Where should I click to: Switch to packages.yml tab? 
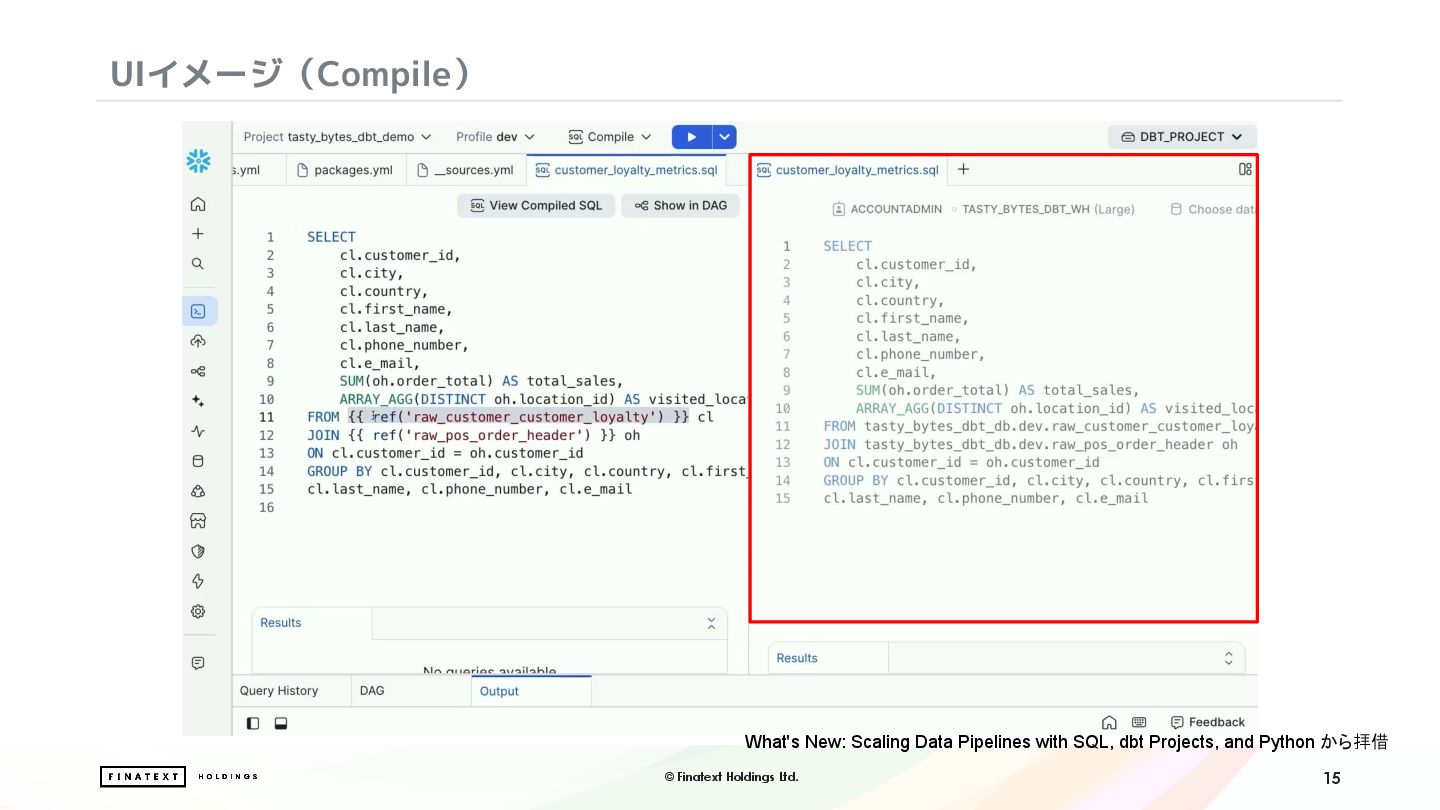point(346,170)
